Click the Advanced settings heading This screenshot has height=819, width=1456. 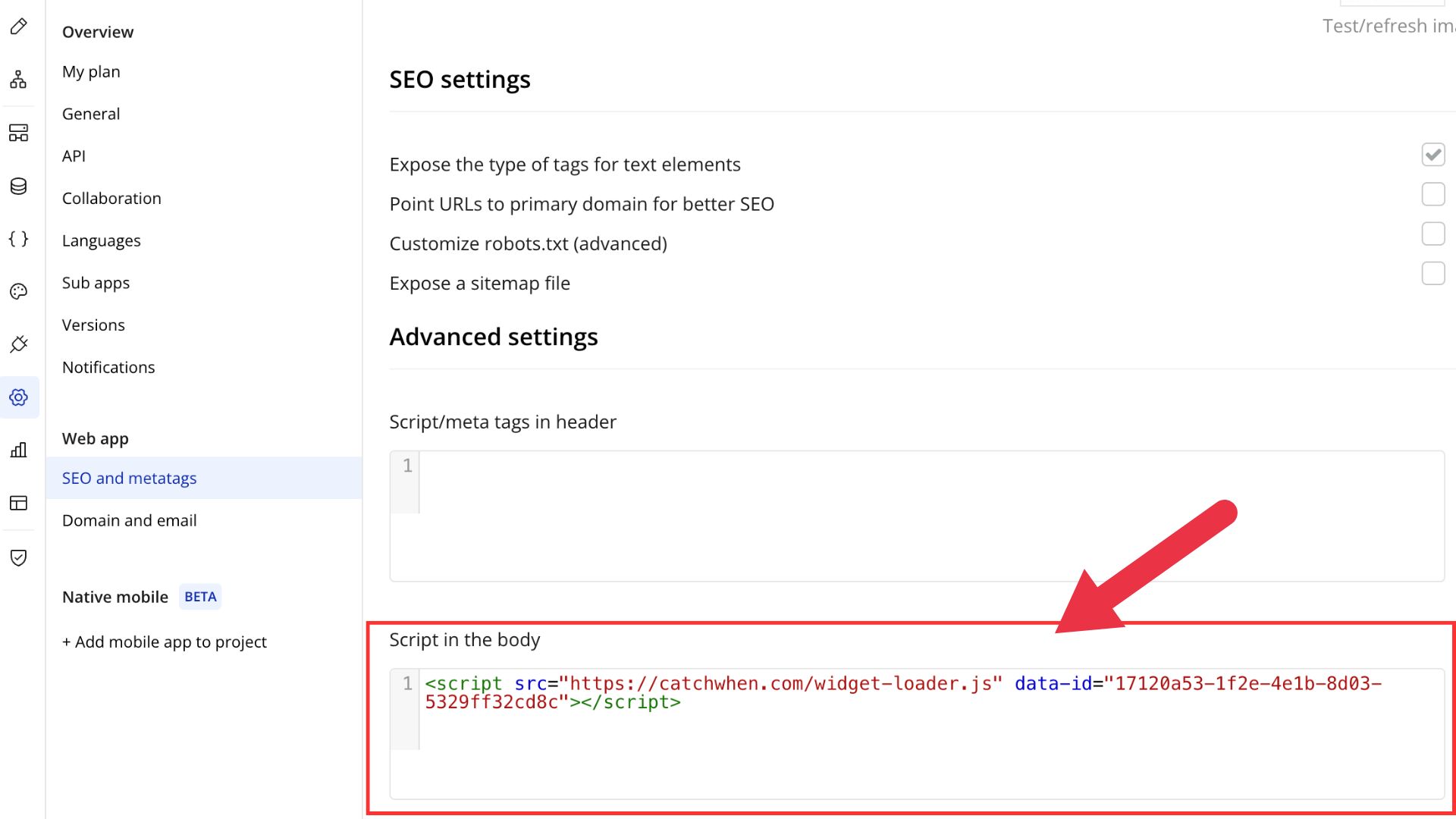coord(494,337)
